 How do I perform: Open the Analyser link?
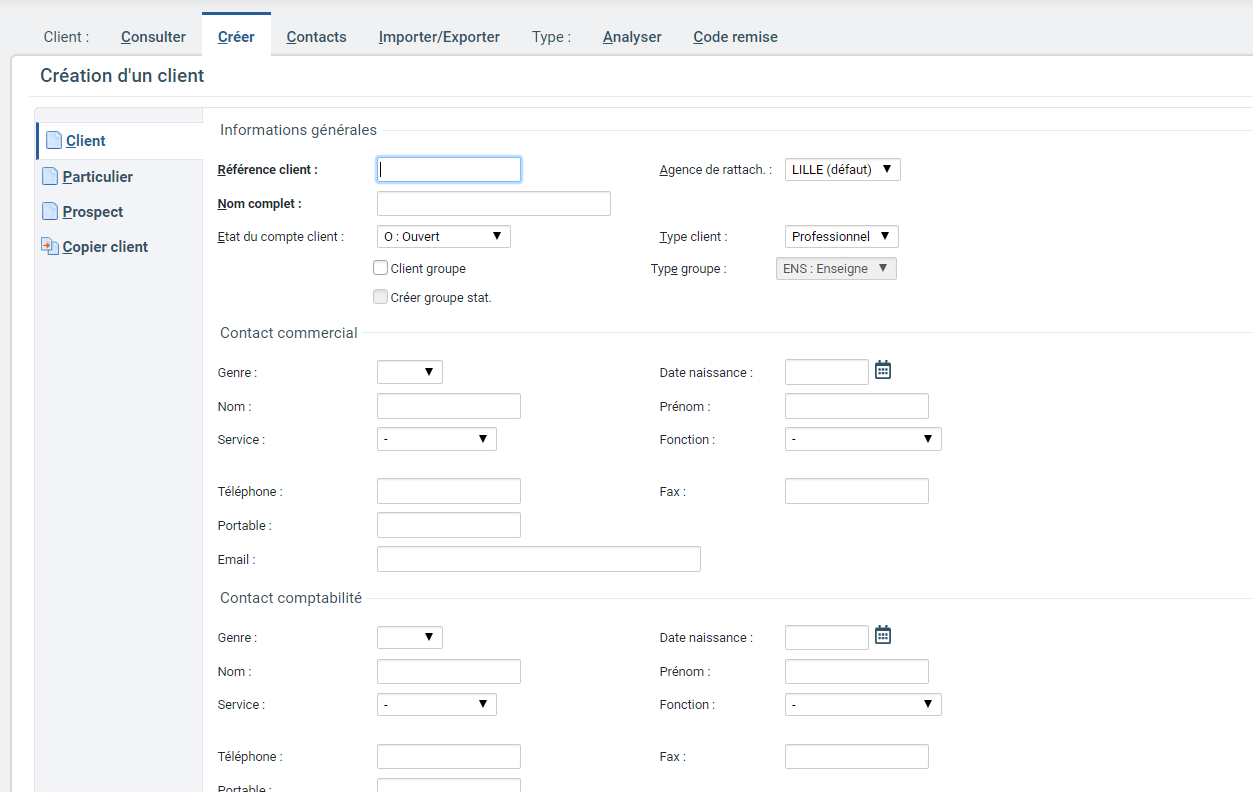click(632, 37)
